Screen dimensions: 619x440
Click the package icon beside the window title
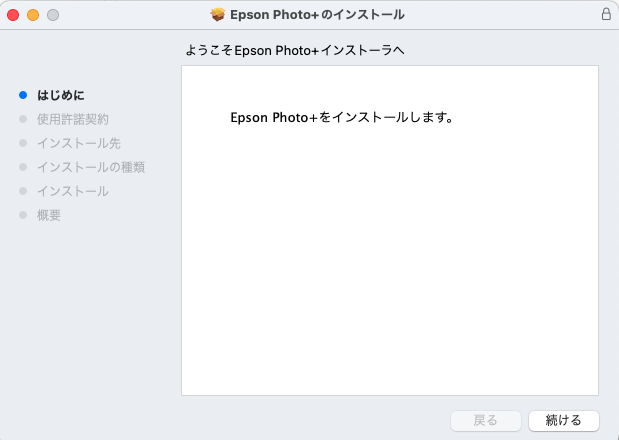click(x=218, y=15)
